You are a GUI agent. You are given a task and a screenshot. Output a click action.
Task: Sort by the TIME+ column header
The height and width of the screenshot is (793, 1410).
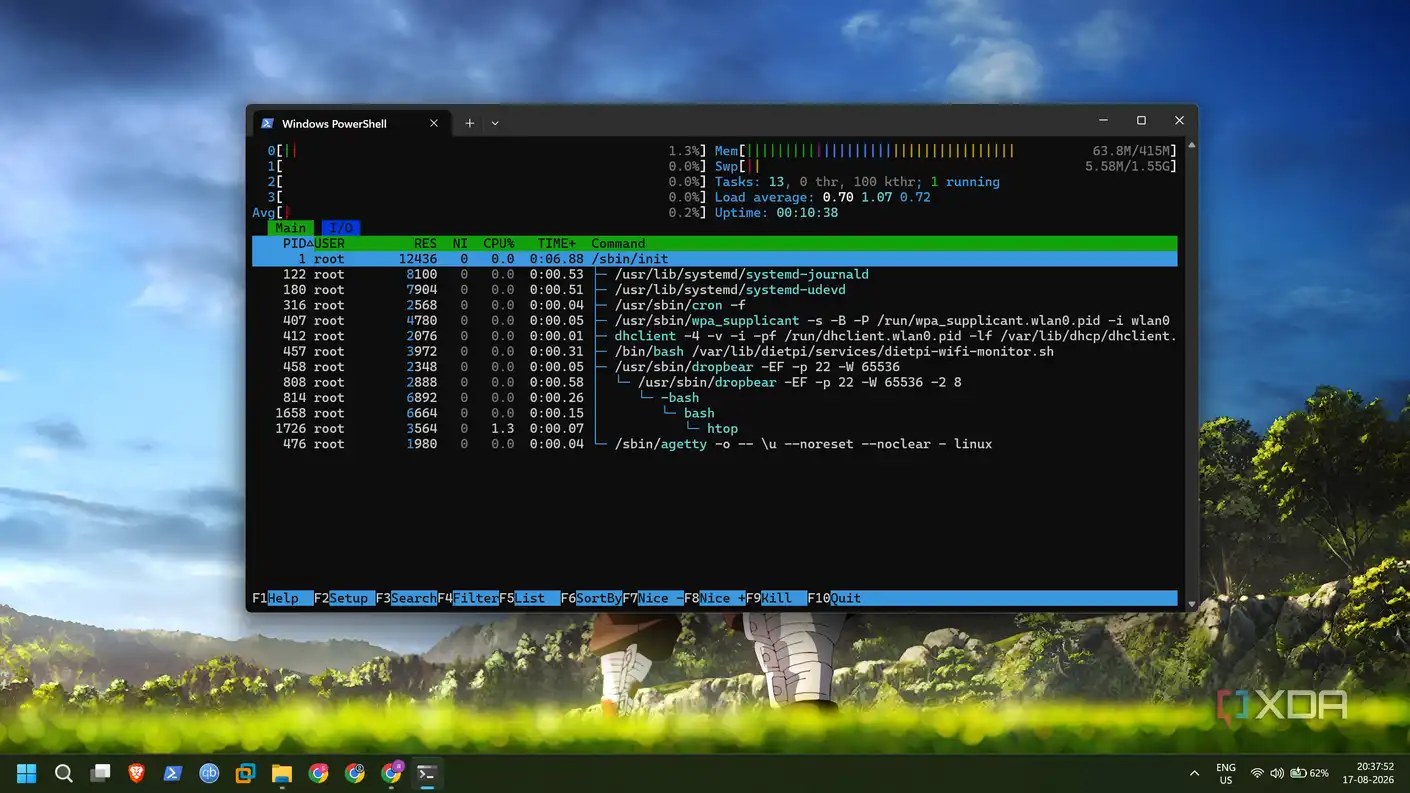(557, 243)
